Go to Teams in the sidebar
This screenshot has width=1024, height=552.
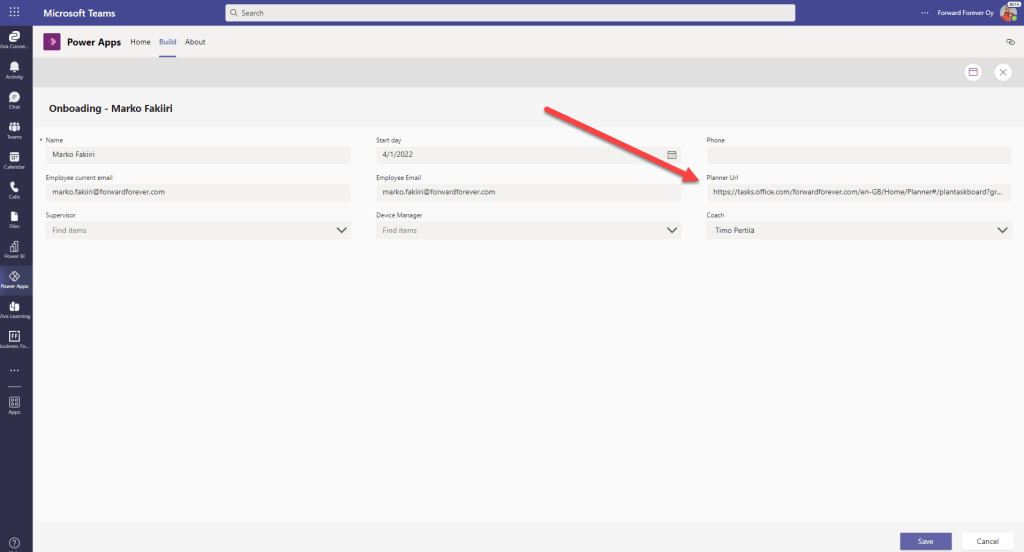click(14, 130)
